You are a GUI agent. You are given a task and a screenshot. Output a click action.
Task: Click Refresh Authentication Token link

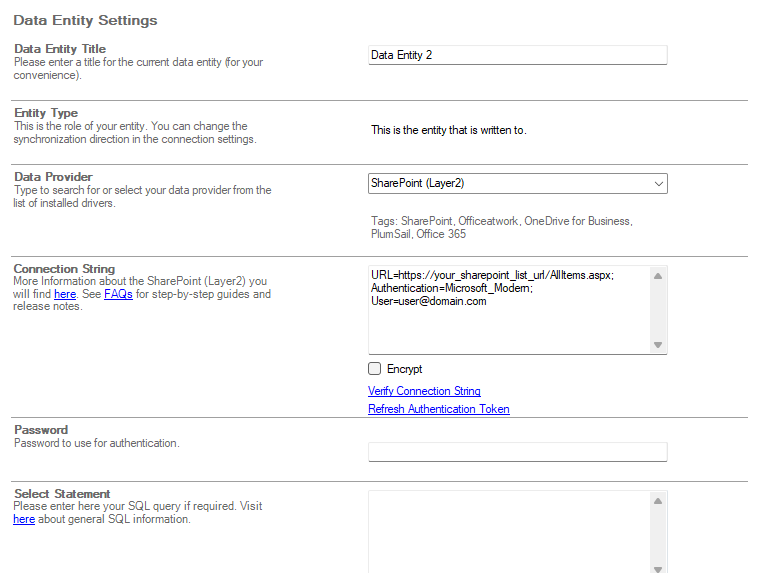coord(439,409)
